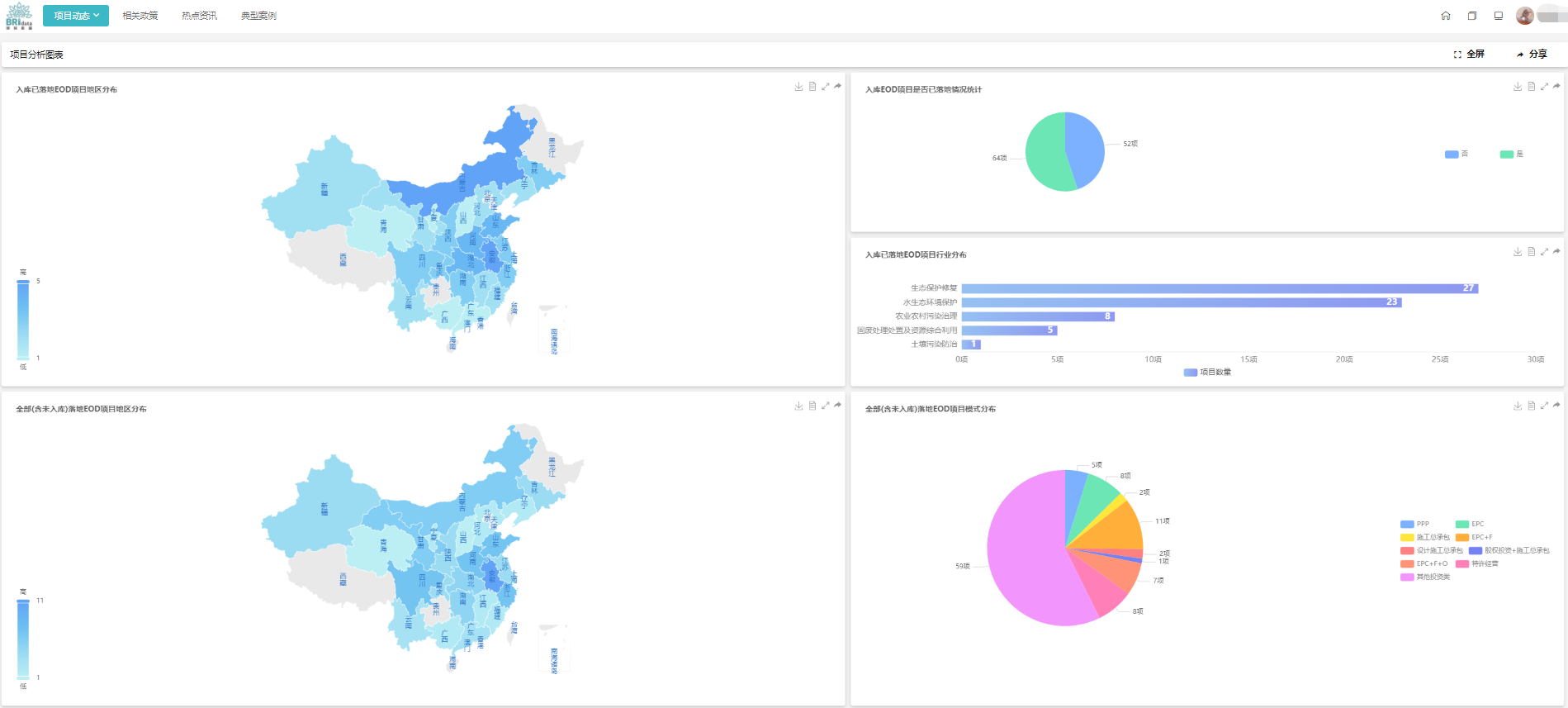
Task: Click the 全部(含未入库) map's color range bar
Action: [x=23, y=639]
